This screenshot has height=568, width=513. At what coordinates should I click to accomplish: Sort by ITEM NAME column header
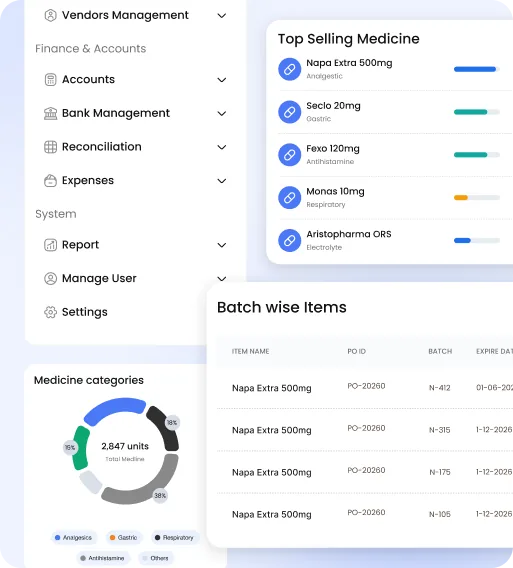click(250, 351)
